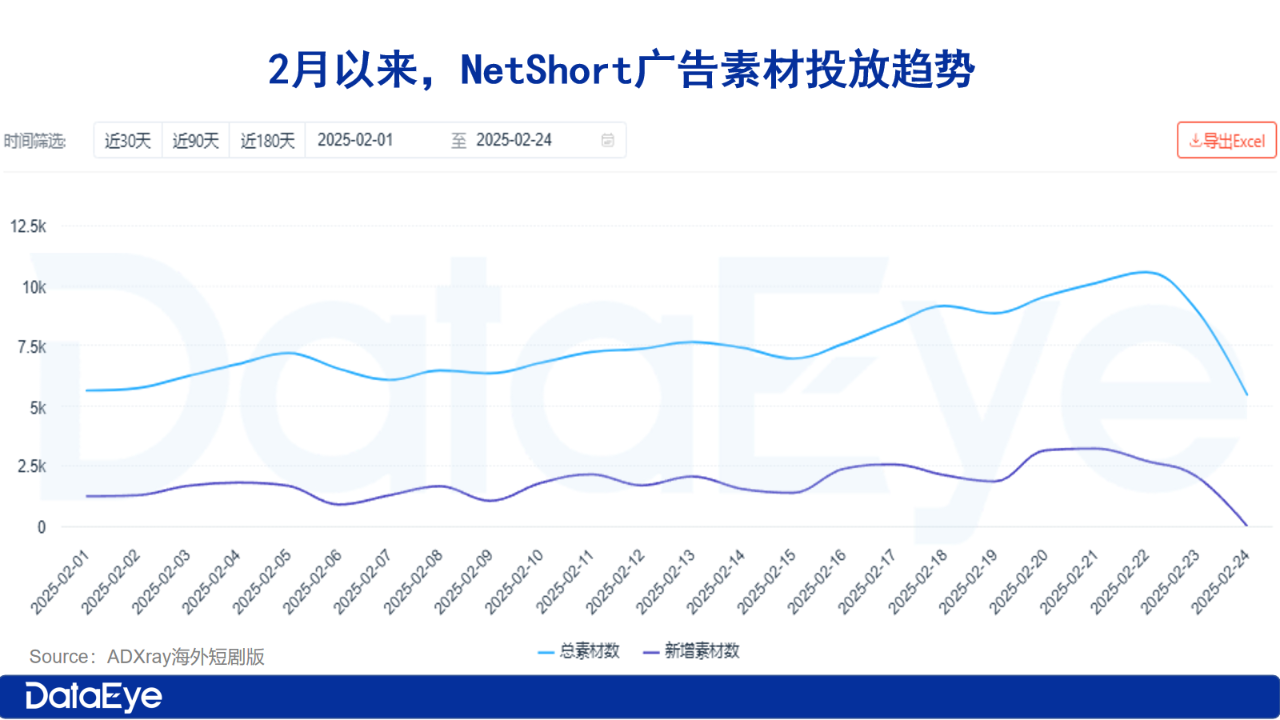Screen dimensions: 1280x720
Task: Click the slide title mentioning NetShort广告素材投放趋势
Action: point(621,70)
